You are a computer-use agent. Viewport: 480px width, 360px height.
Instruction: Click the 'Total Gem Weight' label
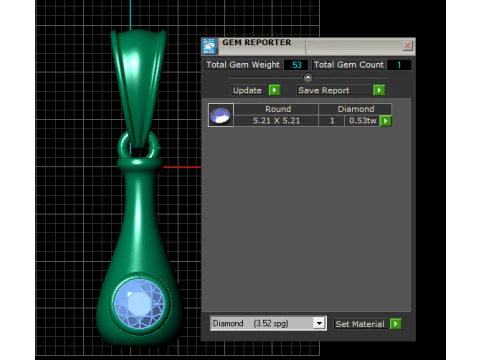(x=243, y=65)
